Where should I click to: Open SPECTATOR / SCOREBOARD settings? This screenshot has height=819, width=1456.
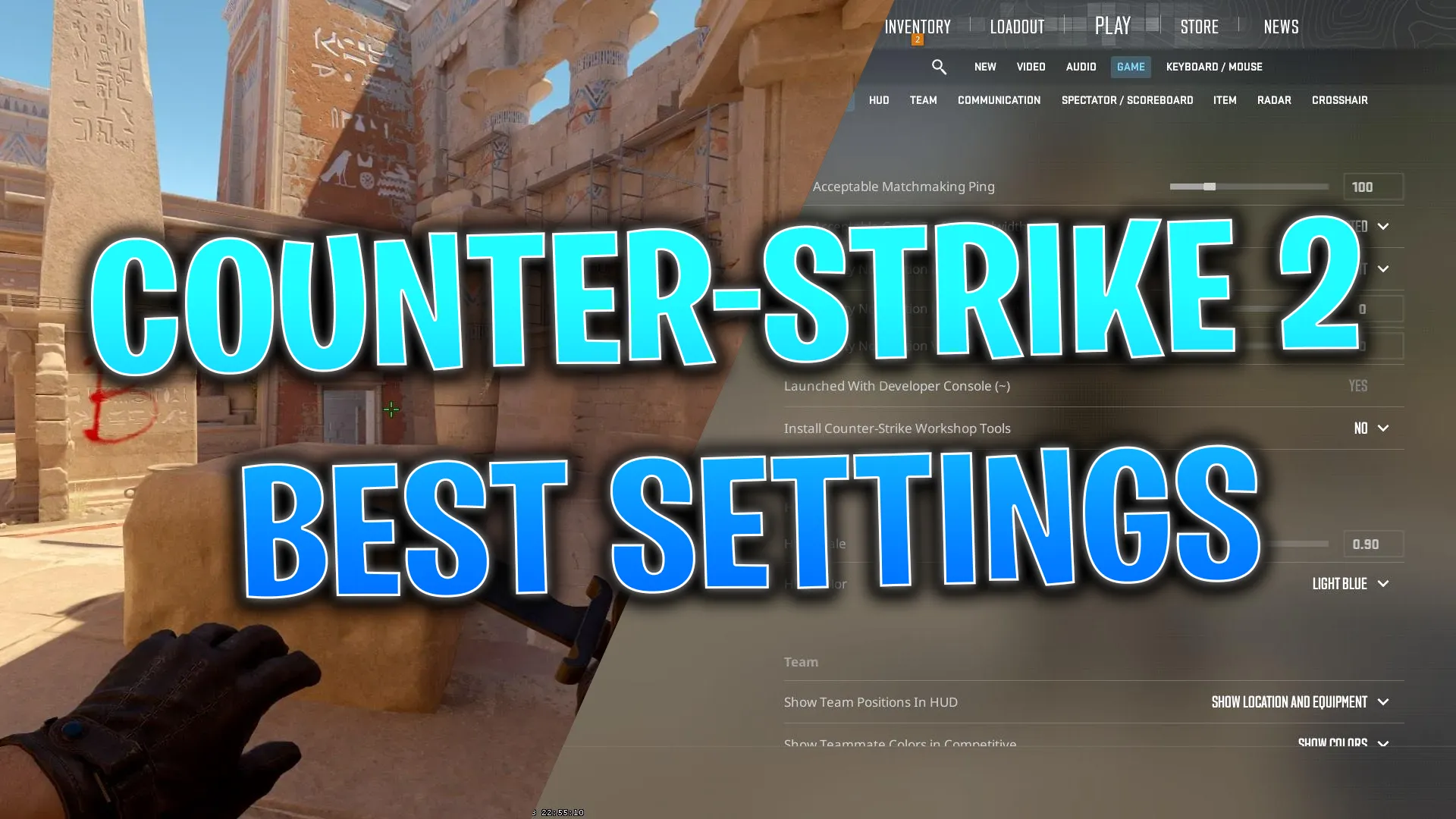[x=1127, y=99]
